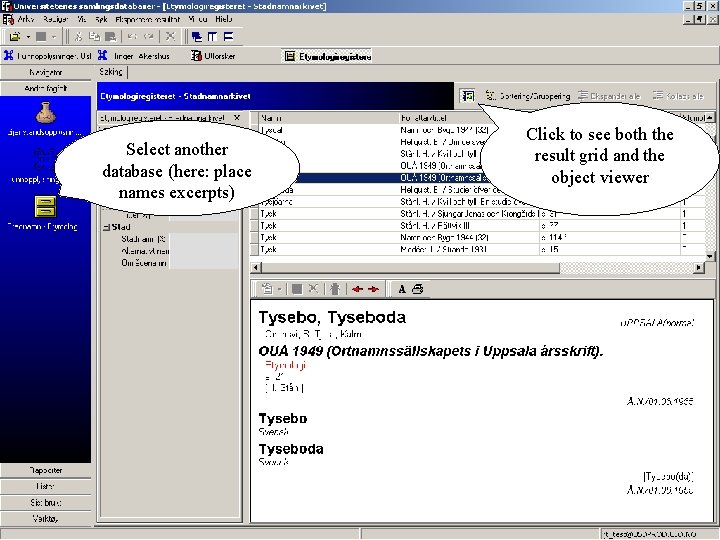Click the X icon in the viewer toolbar
Image resolution: width=720 pixels, height=540 pixels.
click(314, 289)
